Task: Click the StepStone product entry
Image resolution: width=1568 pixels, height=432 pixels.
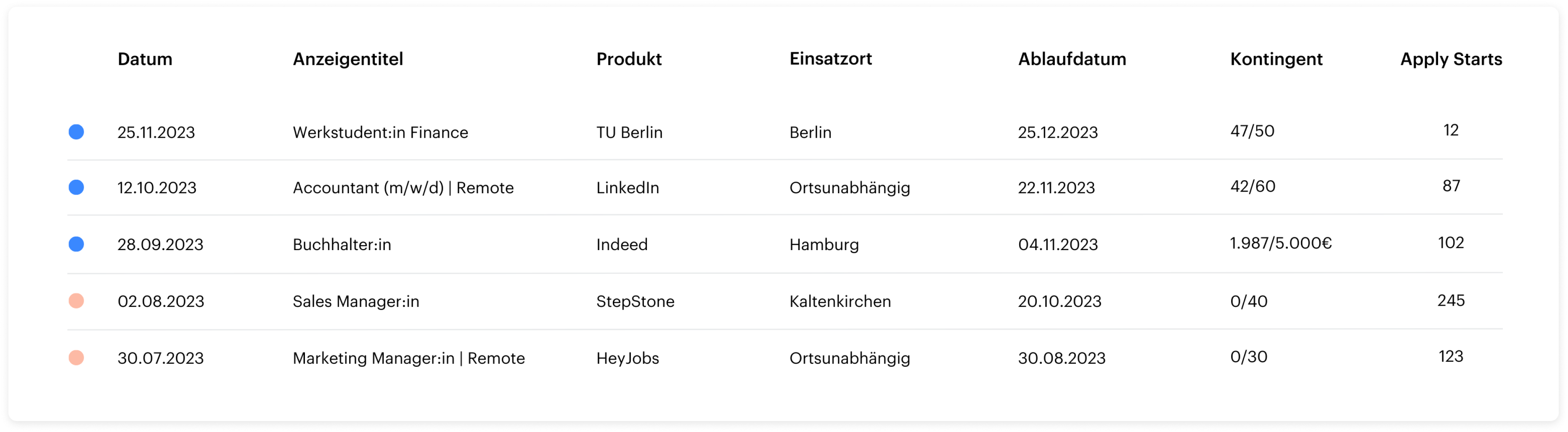Action: tap(635, 301)
